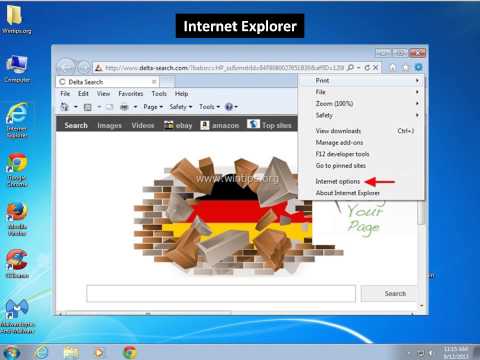Click the Read mail icon in command bar

pos(109,107)
